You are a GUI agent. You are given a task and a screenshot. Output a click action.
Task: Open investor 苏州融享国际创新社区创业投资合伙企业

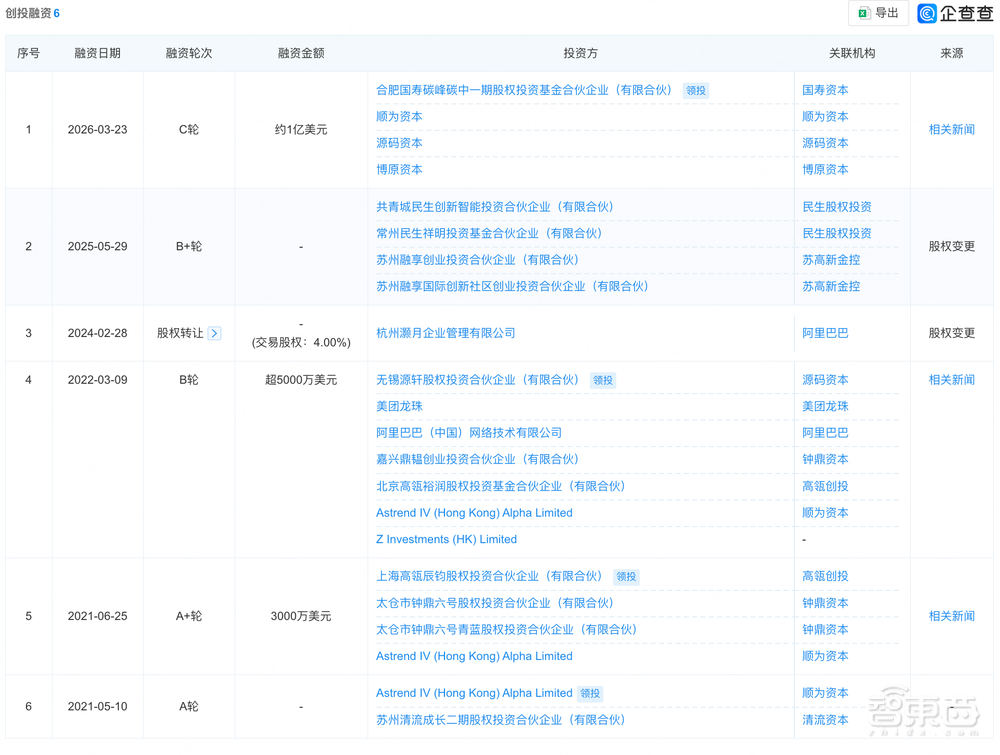tap(512, 286)
